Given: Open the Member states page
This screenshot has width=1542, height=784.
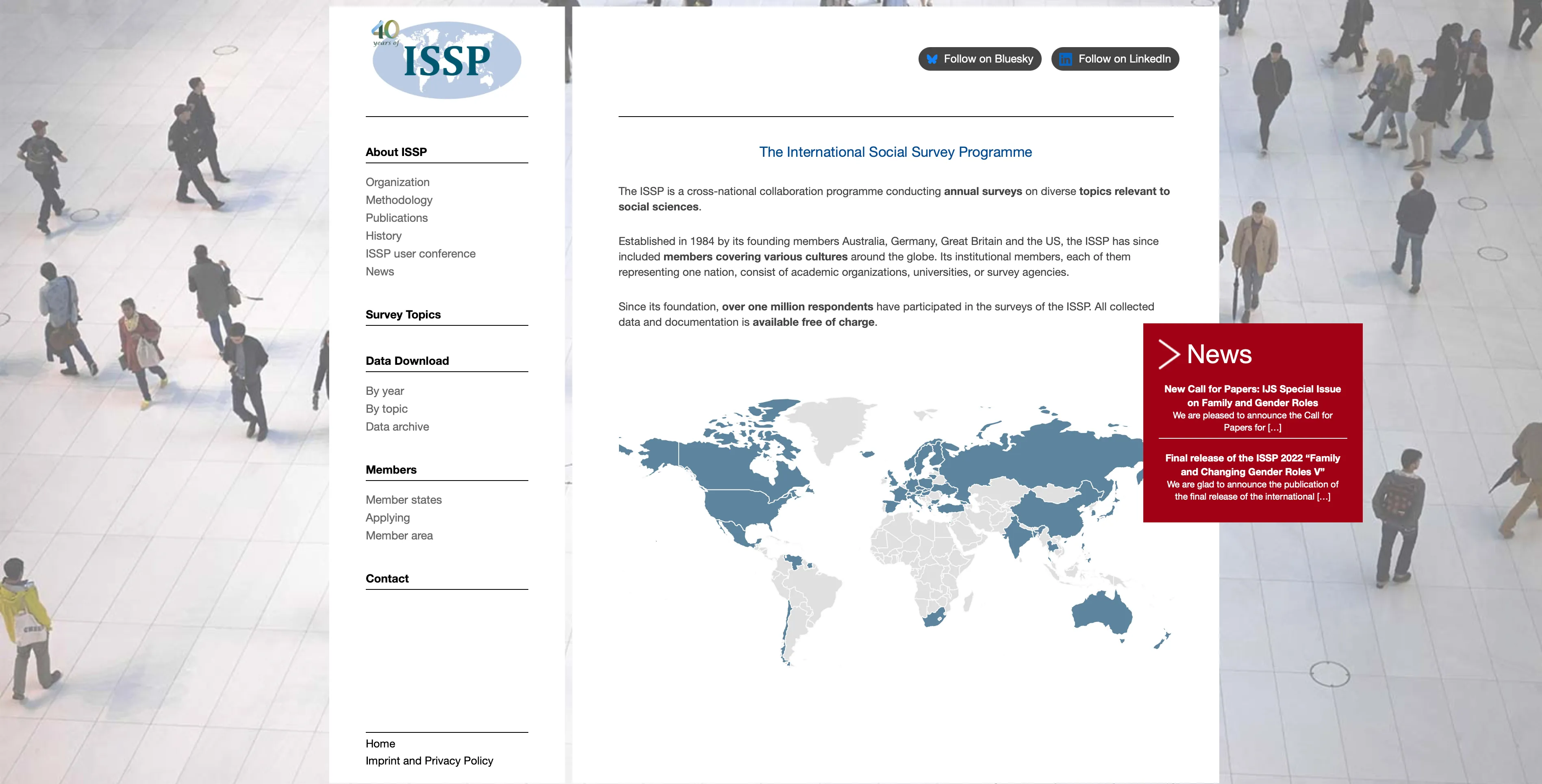Looking at the screenshot, I should (404, 500).
